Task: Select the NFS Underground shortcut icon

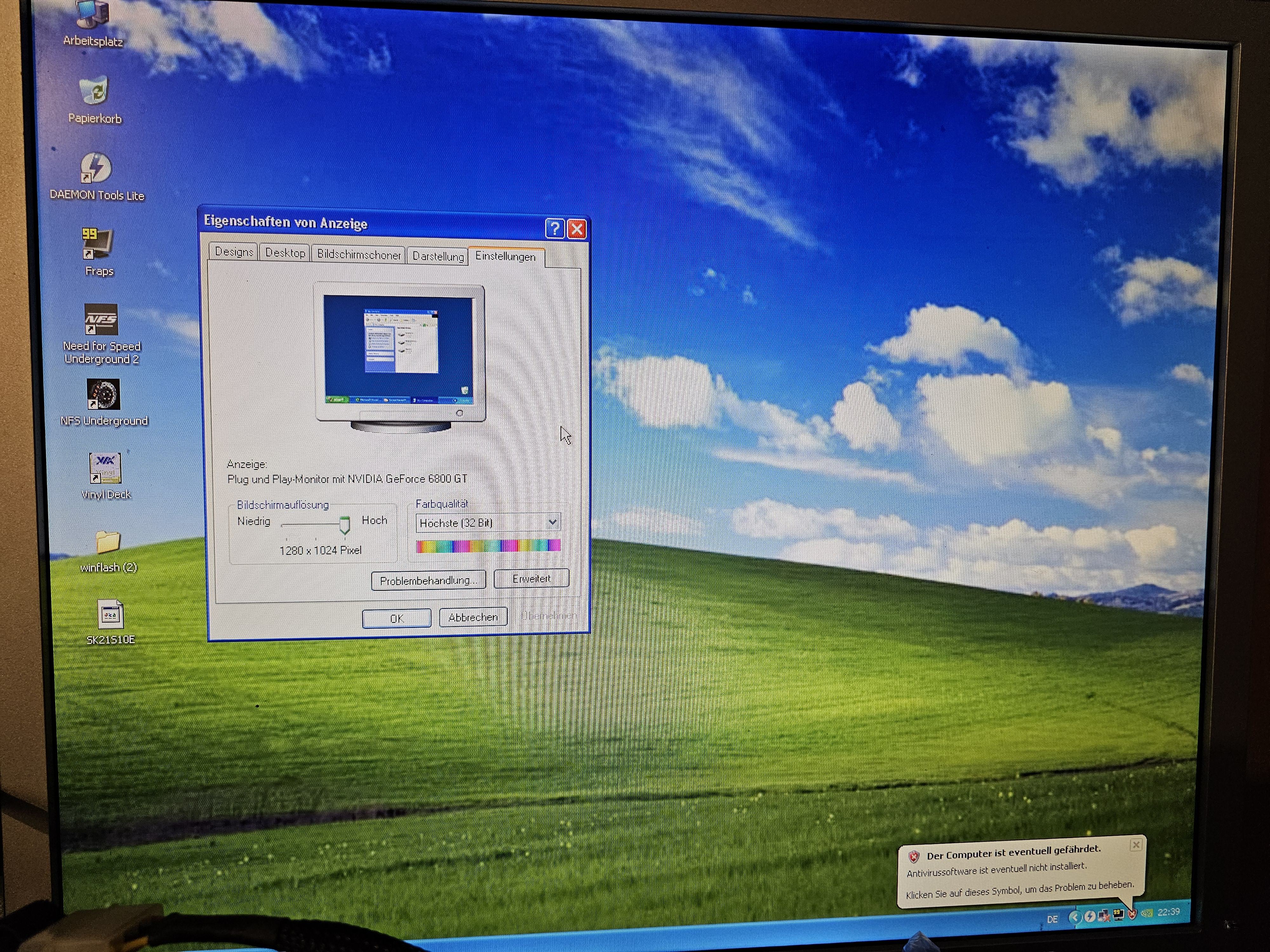Action: (x=103, y=394)
